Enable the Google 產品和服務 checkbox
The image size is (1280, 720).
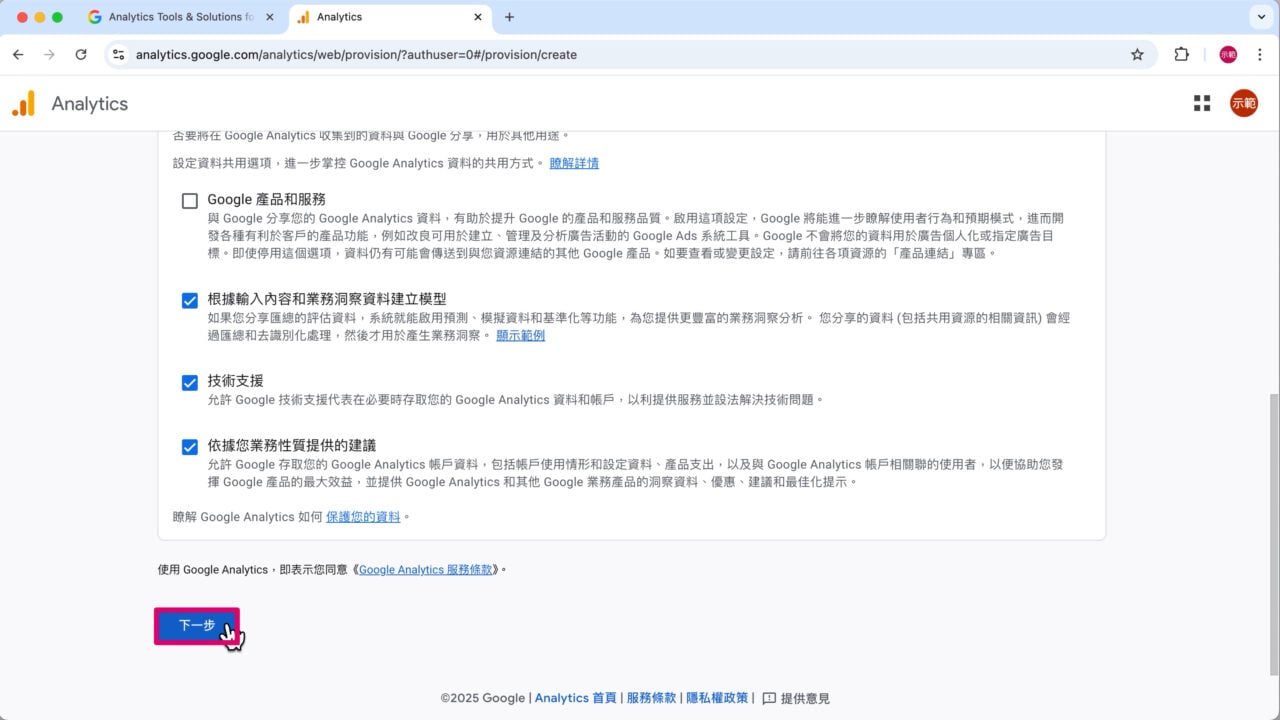tap(189, 199)
